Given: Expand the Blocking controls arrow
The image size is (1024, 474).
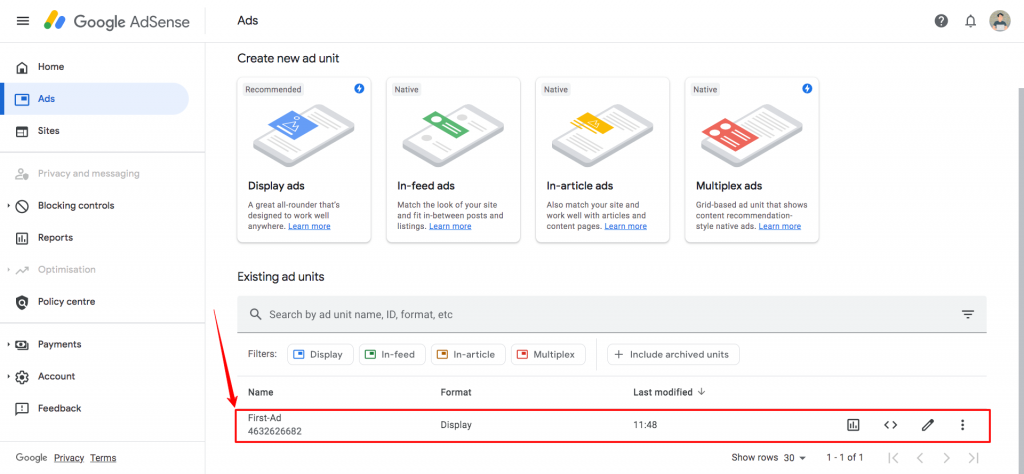Looking at the screenshot, I should (8, 206).
